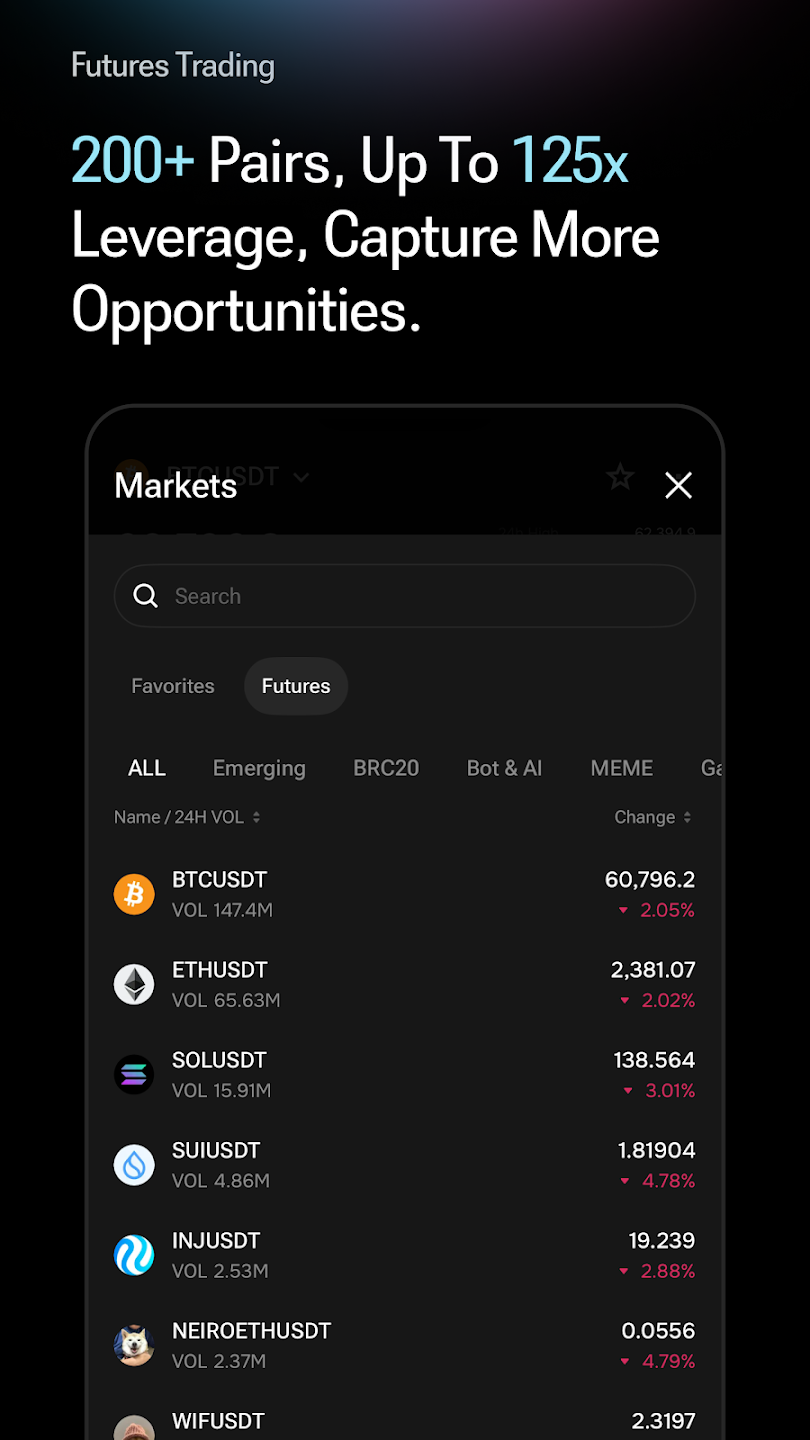Click the Solana coin icon
810x1440 pixels.
coord(134,1075)
